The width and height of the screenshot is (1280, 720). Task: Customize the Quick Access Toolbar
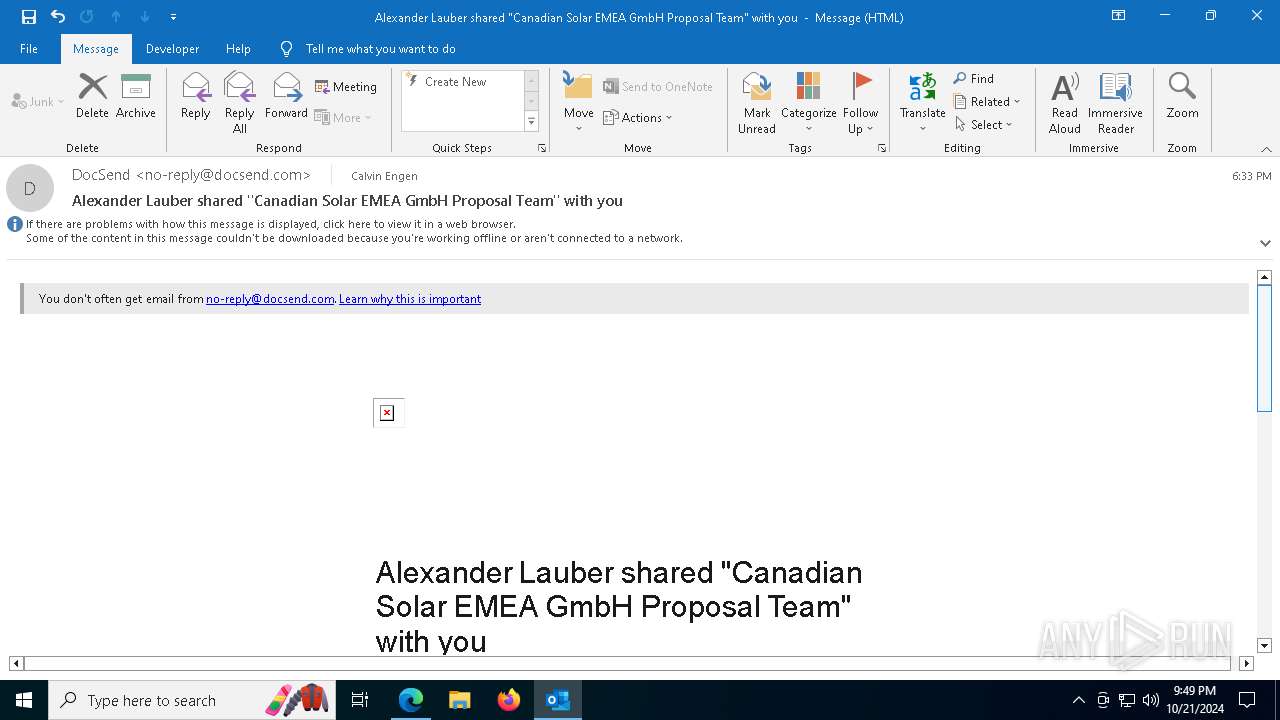point(174,17)
